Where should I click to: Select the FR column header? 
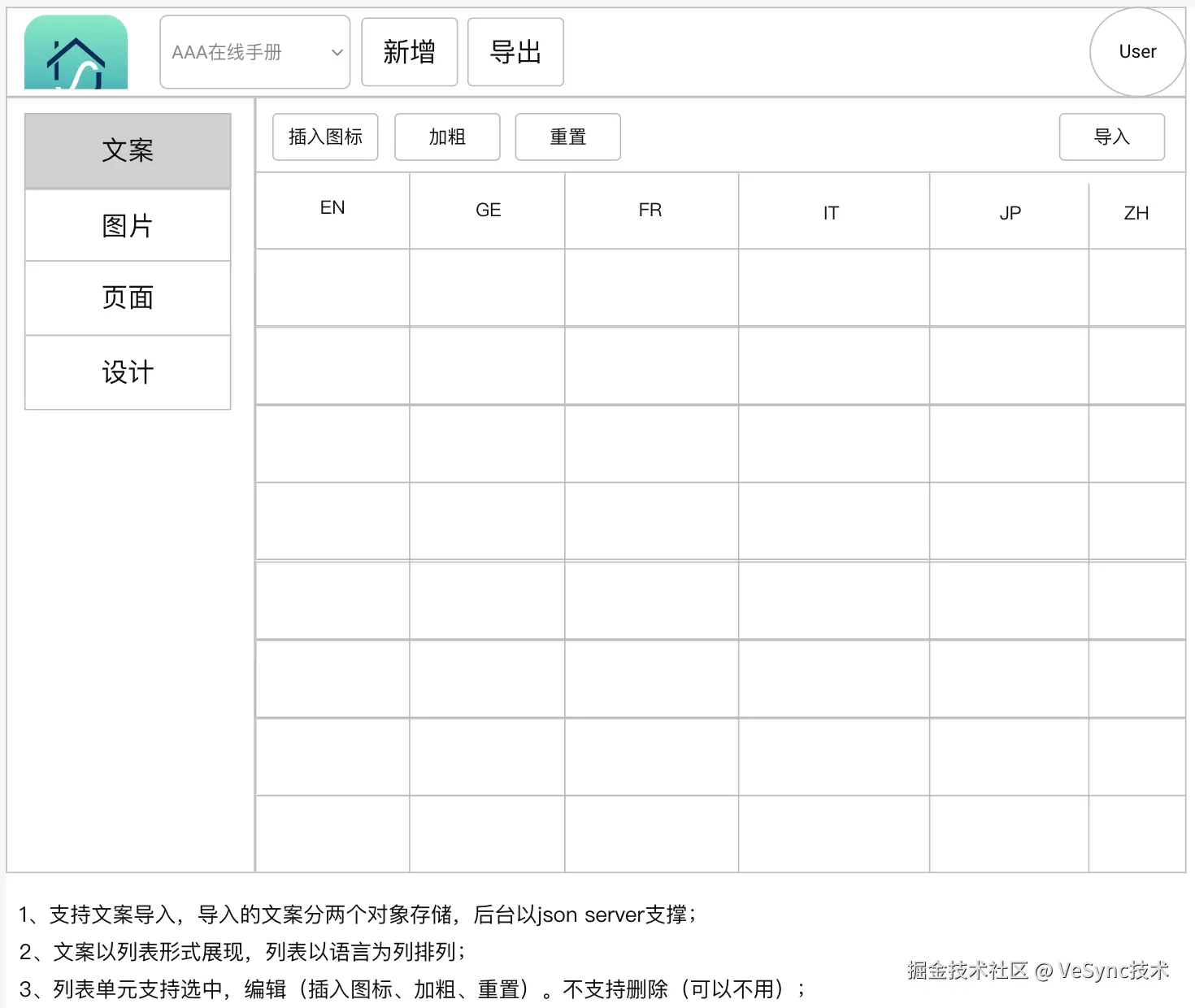tap(650, 210)
